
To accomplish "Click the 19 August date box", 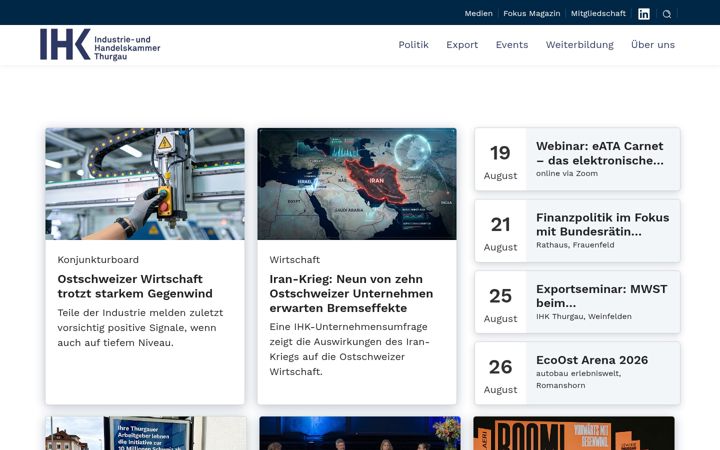I will 501,159.
